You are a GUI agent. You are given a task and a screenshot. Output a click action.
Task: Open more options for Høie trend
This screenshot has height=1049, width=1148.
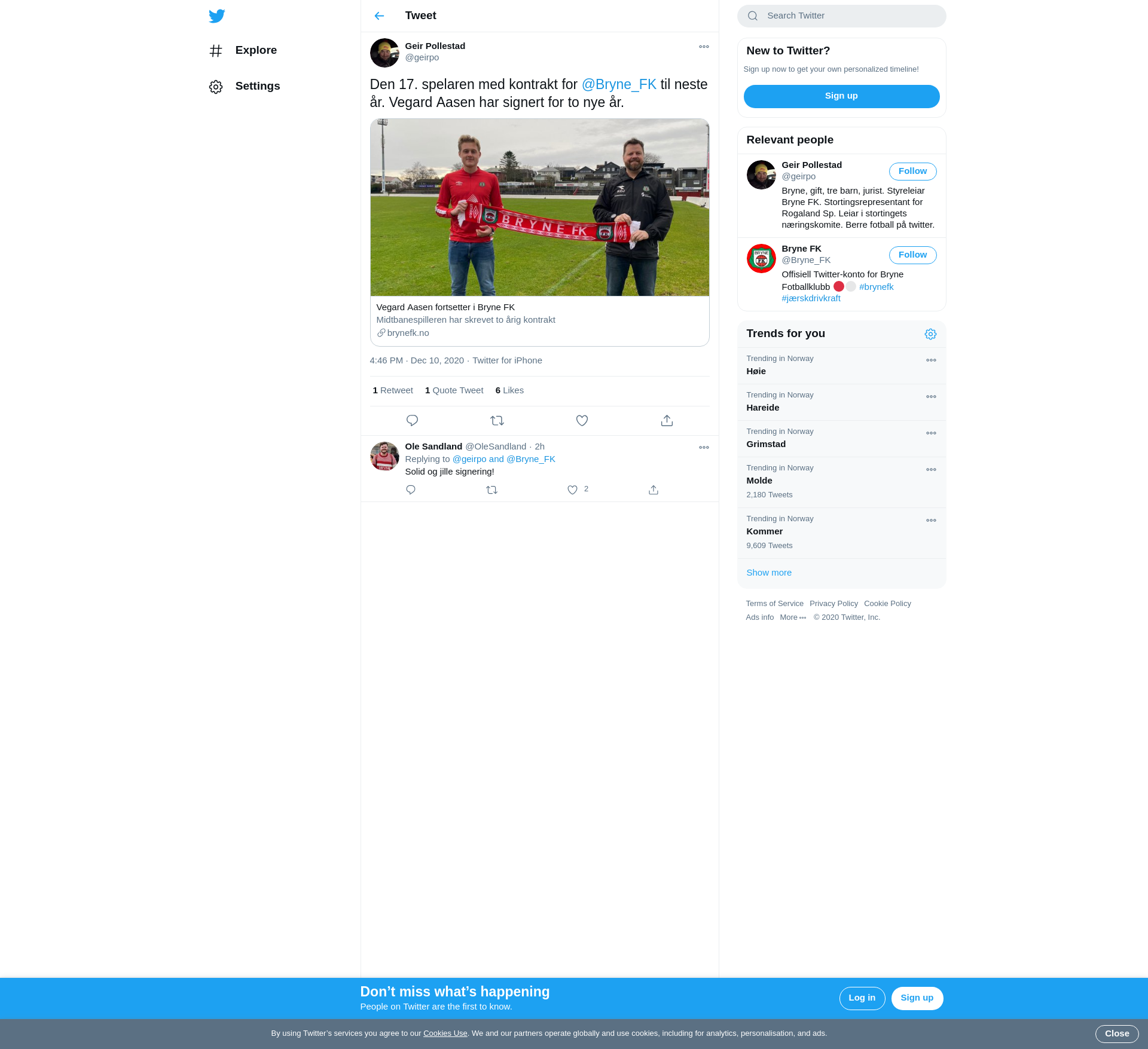point(931,360)
